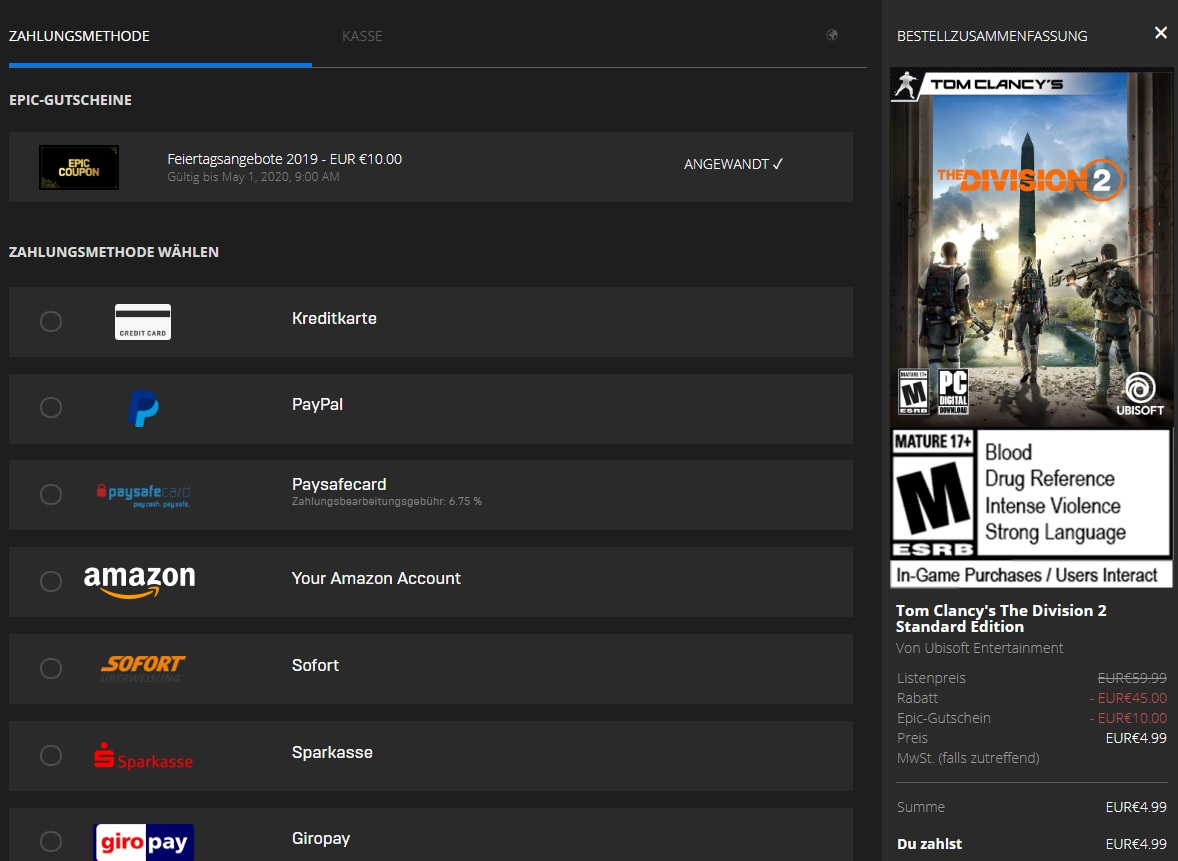This screenshot has height=861, width=1178.
Task: Open the globe language icon
Action: [x=832, y=35]
